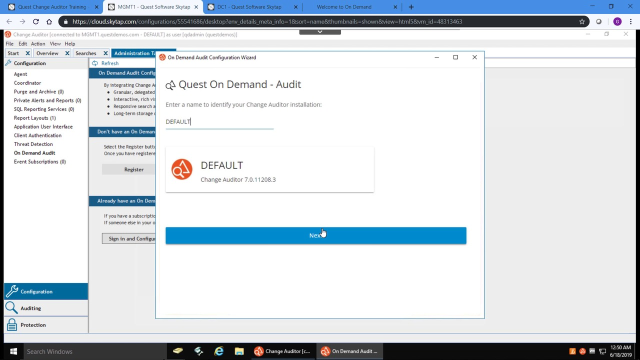Screen dimensions: 640x360
Task: Open the Configuration section with wrench icon
Action: tap(46, 291)
